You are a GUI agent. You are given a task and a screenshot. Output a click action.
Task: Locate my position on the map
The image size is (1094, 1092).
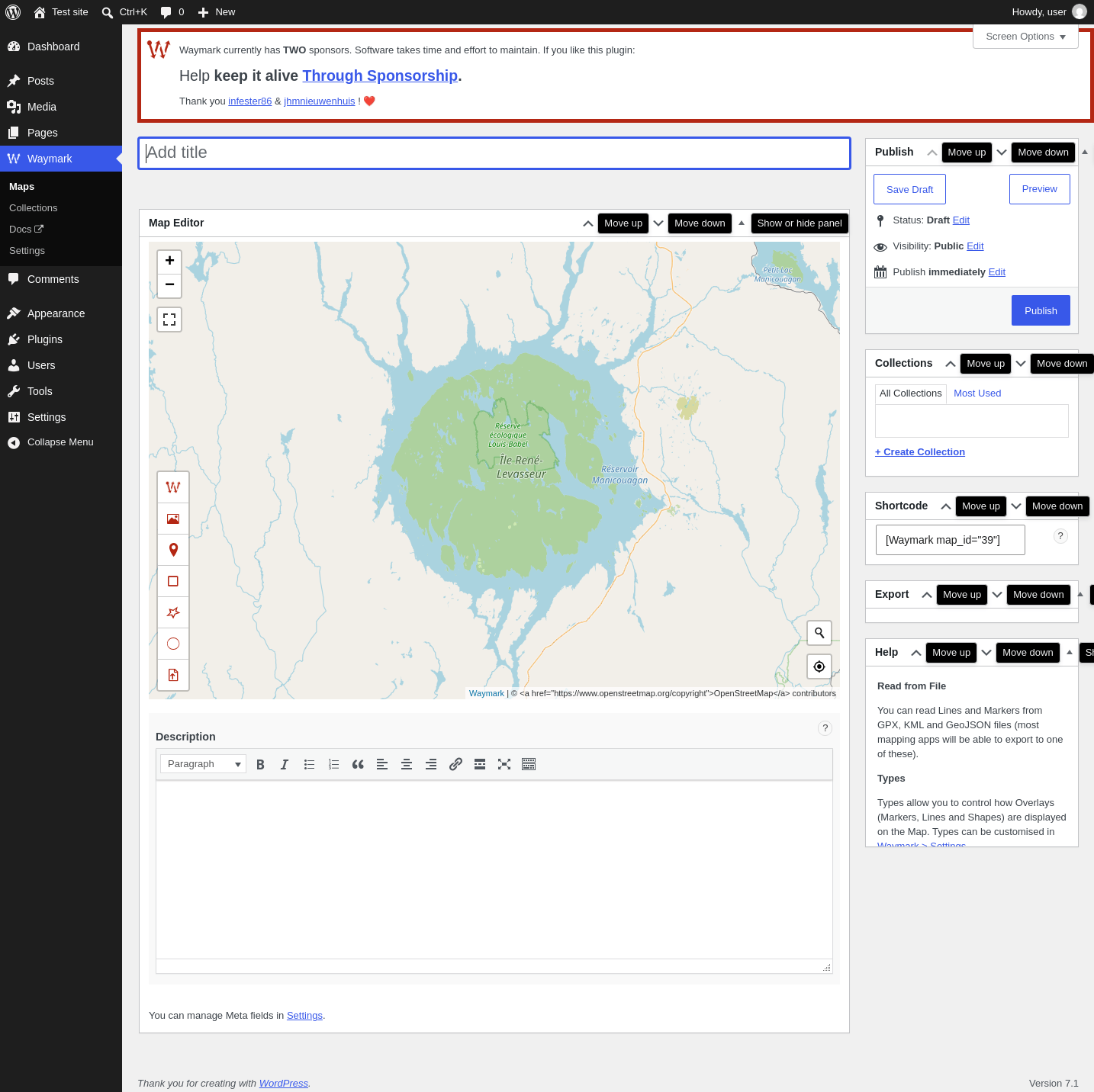(x=819, y=666)
